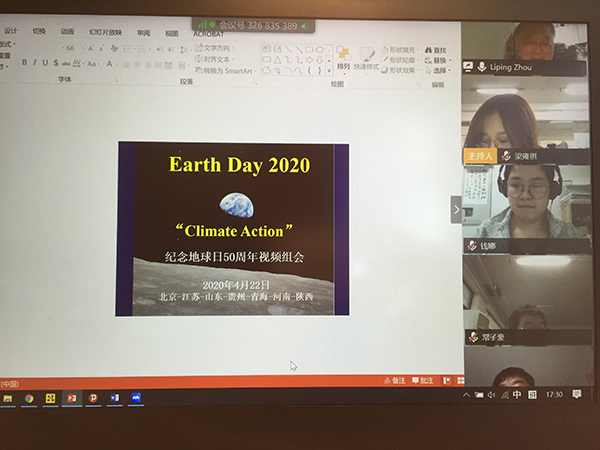
Task: Open the ACROBAT ribbon tab
Action: pos(207,32)
